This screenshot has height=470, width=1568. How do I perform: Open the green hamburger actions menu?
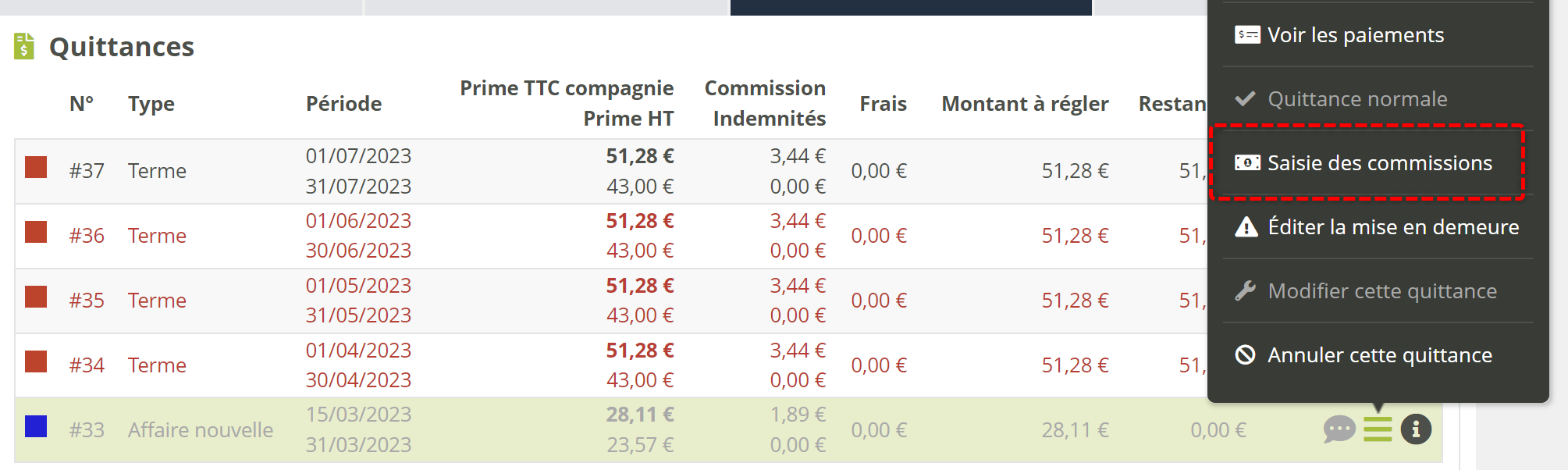pyautogui.click(x=1378, y=429)
